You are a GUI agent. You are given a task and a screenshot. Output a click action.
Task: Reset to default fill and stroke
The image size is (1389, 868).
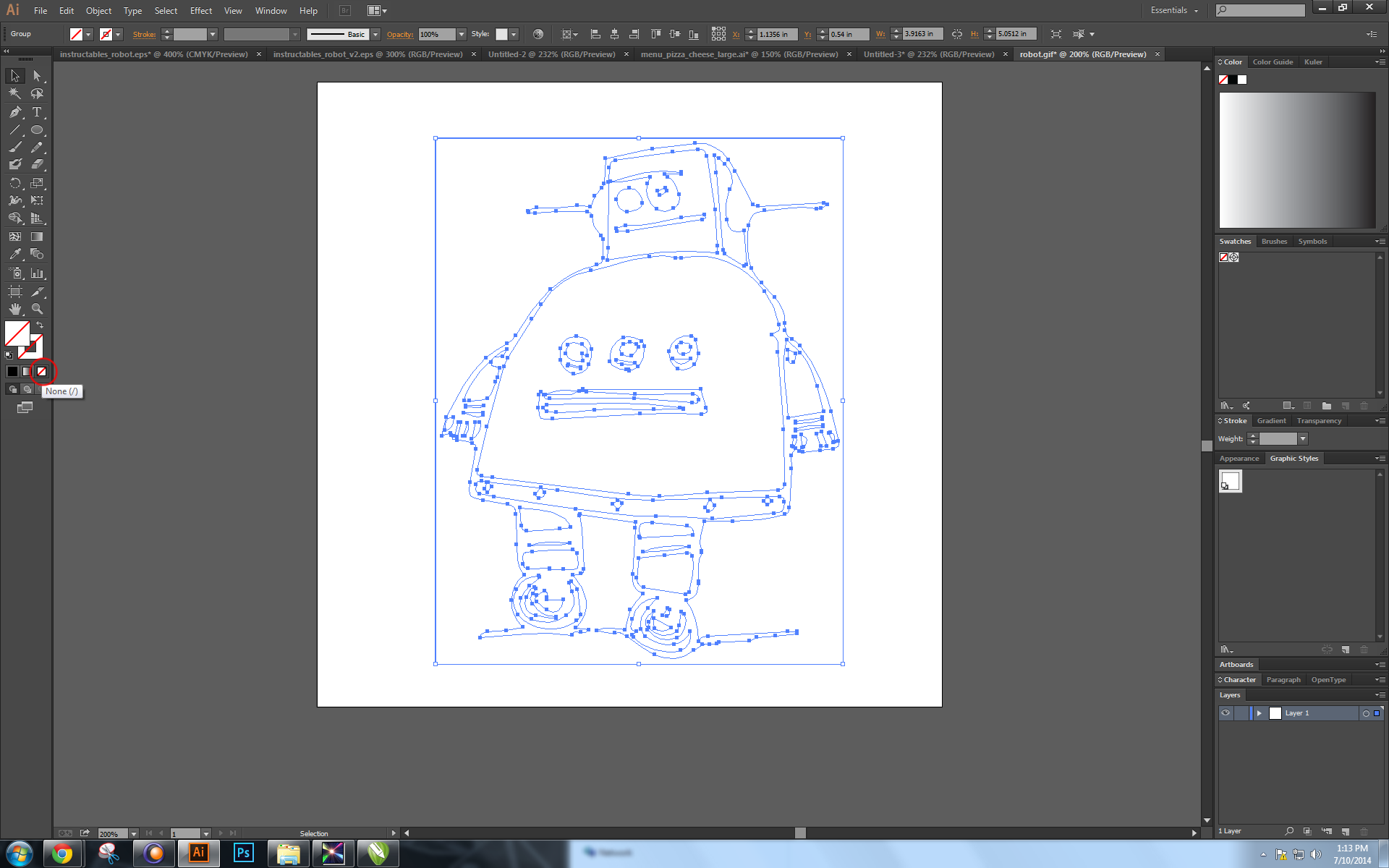point(9,354)
